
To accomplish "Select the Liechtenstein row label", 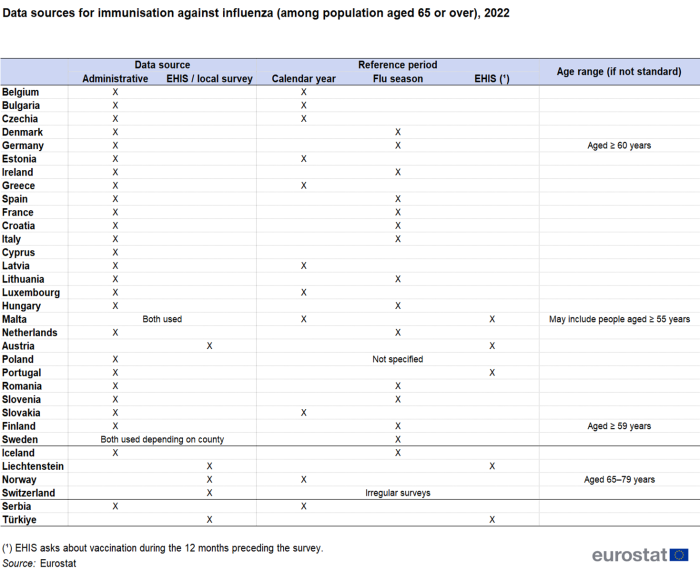I will pos(33,466).
